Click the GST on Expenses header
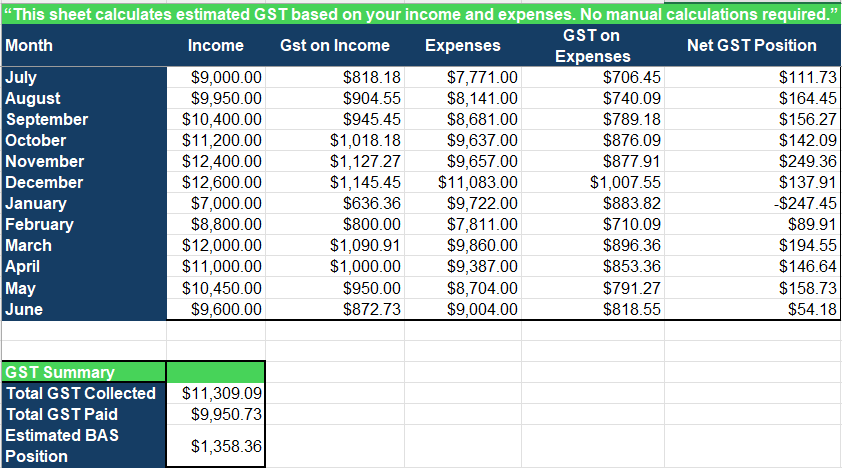This screenshot has height=468, width=842. tap(593, 46)
